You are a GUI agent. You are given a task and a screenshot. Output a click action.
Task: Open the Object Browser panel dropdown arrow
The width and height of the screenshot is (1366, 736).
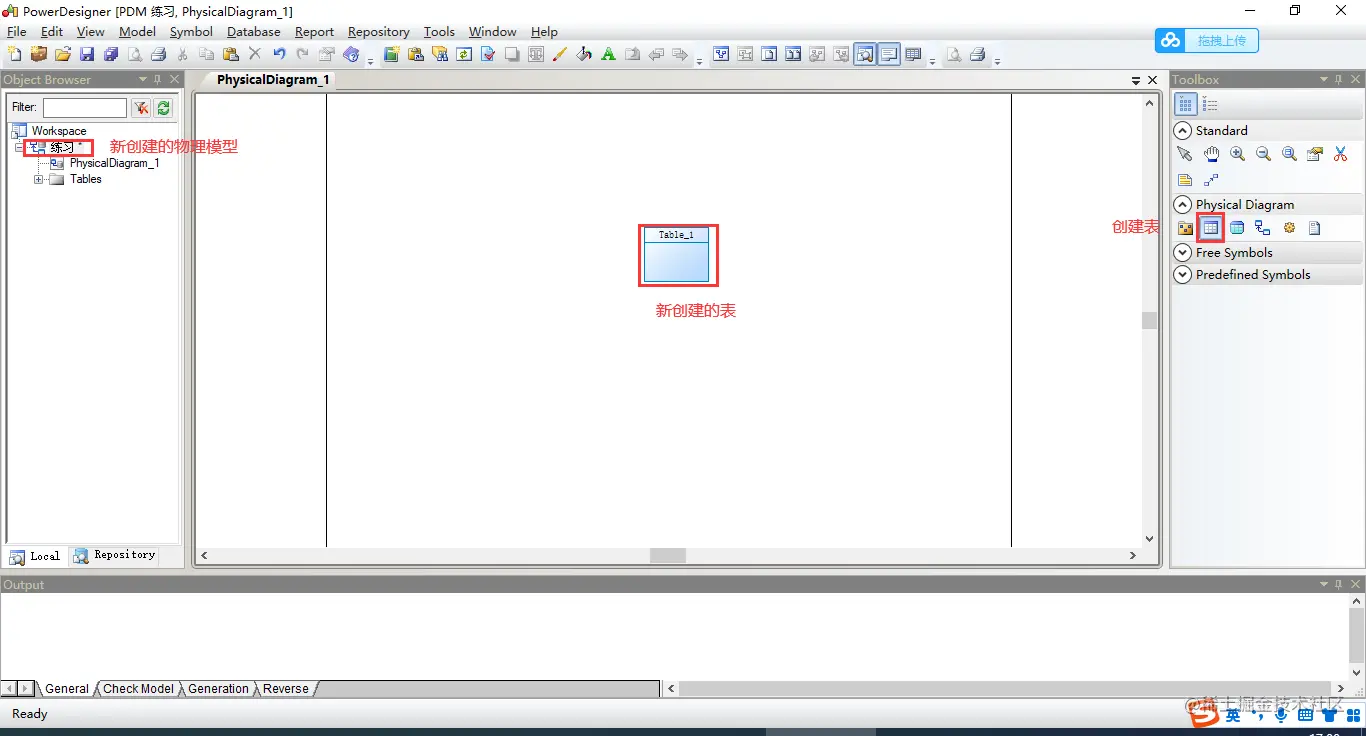point(143,79)
